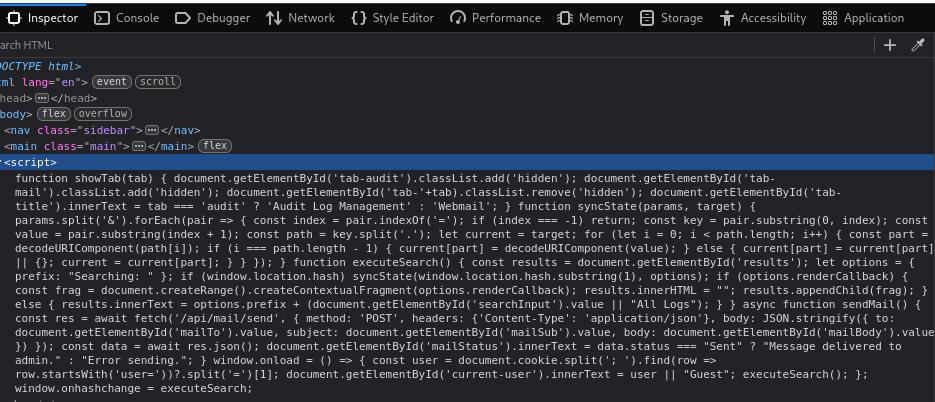Image resolution: width=935 pixels, height=402 pixels.
Task: Click the overflow badge on body
Action: (103, 114)
